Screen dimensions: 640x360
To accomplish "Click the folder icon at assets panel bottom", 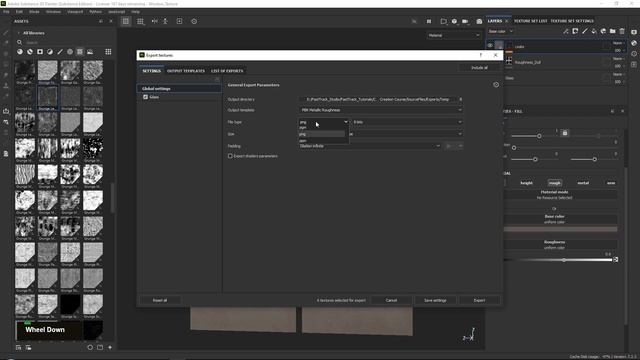I will (x=100, y=347).
